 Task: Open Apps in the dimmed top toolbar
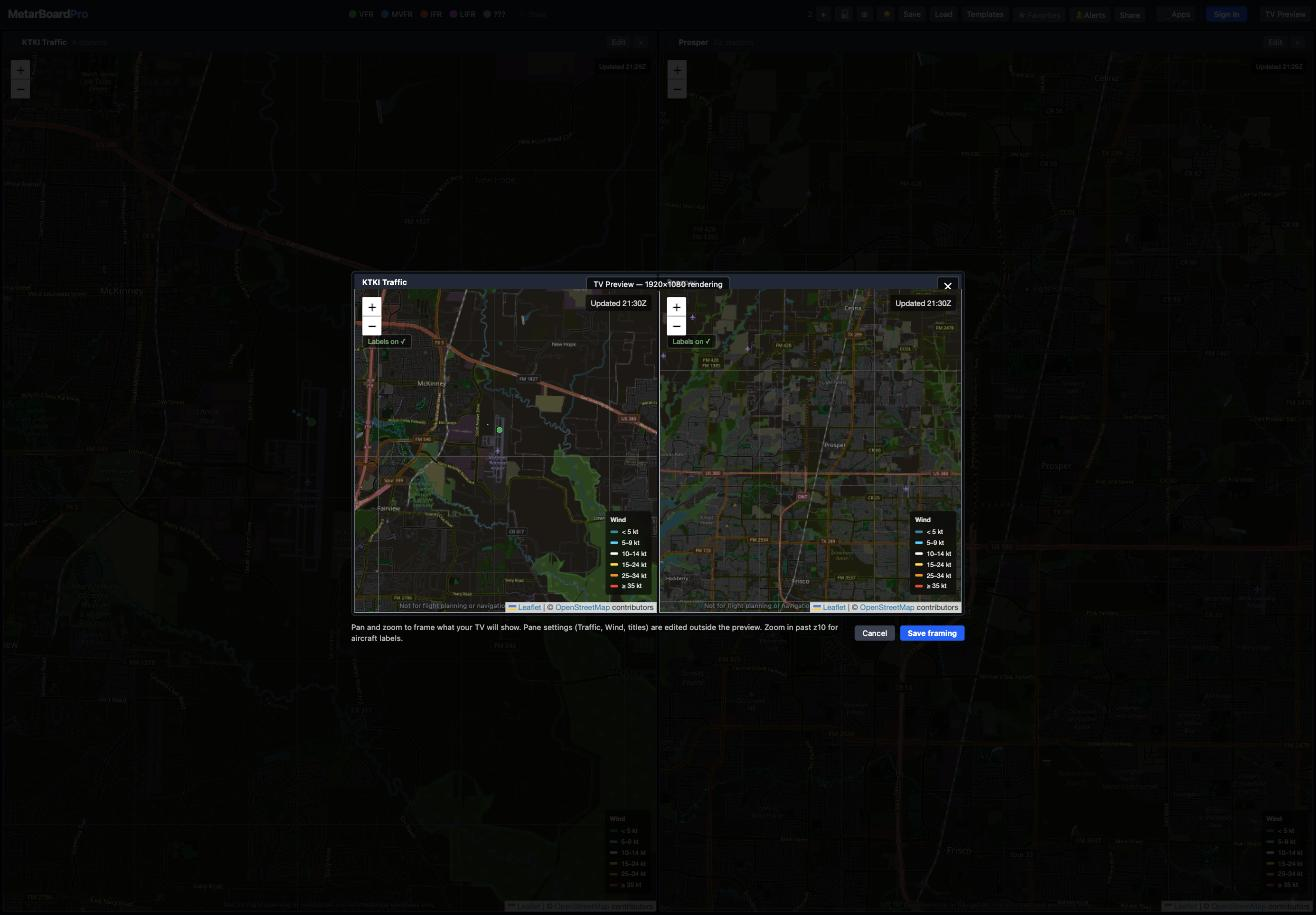coord(1176,15)
